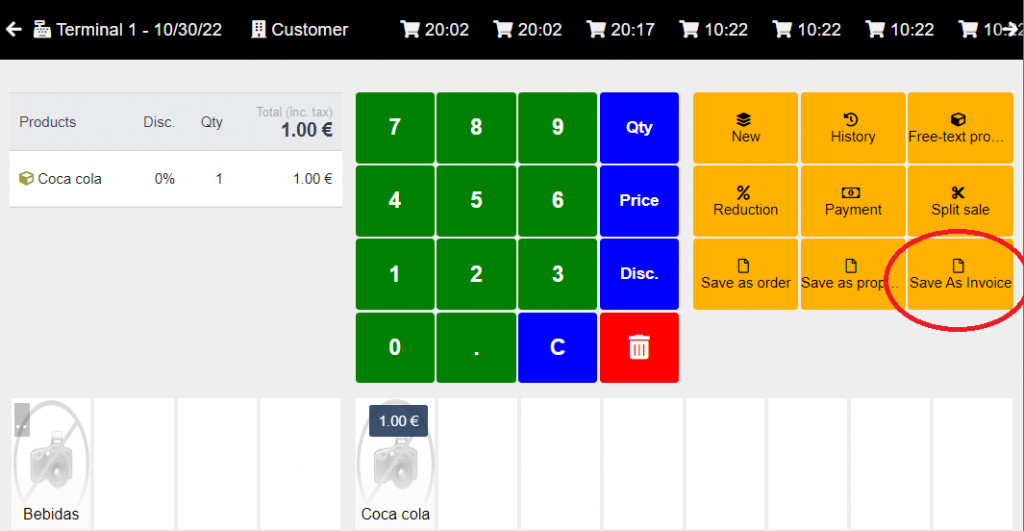Select the Coca cola line in the ticket
This screenshot has width=1024, height=531.
point(175,179)
